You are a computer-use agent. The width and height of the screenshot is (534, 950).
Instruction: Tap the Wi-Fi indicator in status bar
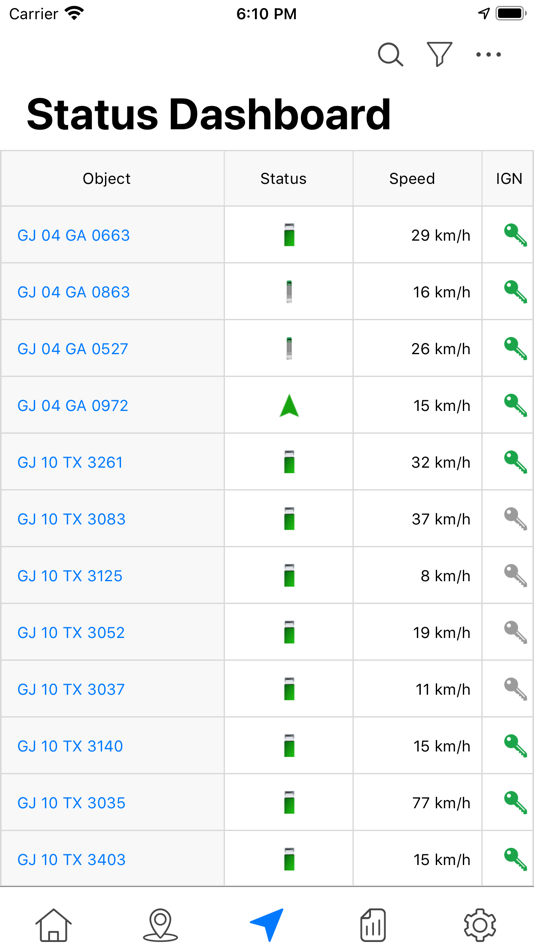click(x=75, y=13)
